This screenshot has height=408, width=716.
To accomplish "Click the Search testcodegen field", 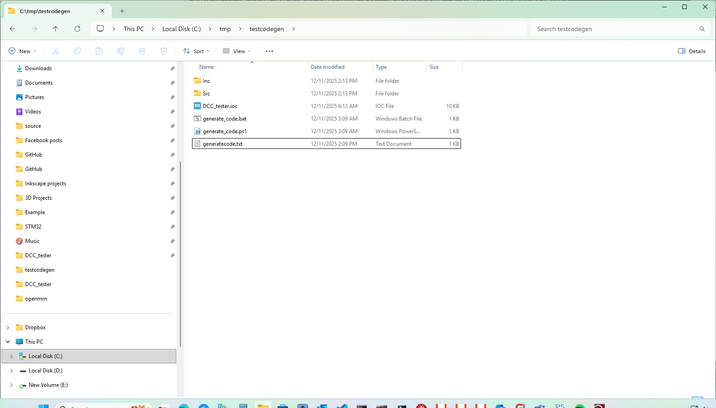I will 621,29.
